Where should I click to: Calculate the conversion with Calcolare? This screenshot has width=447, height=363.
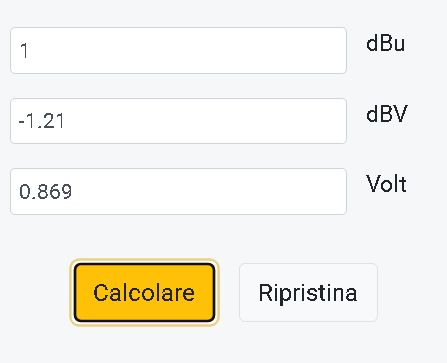144,292
